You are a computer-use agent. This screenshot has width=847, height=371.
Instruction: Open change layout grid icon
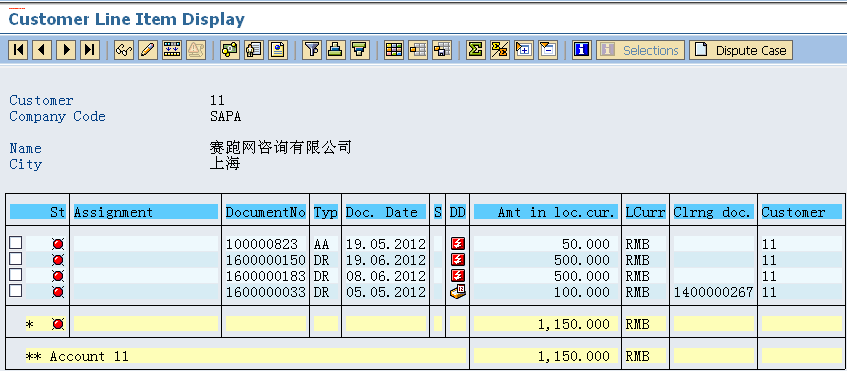click(394, 50)
